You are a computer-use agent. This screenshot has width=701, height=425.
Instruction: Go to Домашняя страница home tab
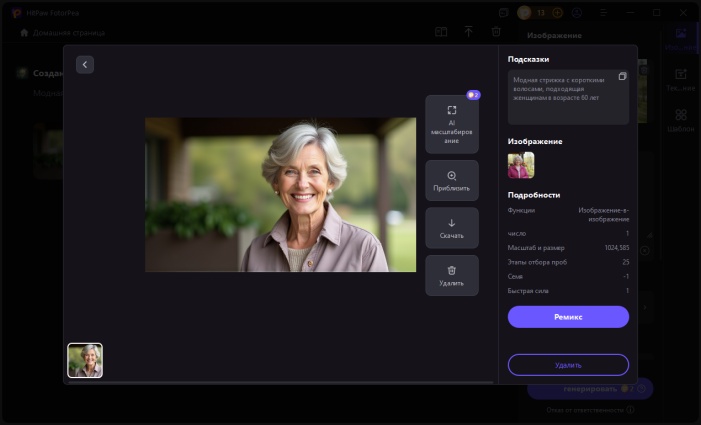[x=62, y=33]
